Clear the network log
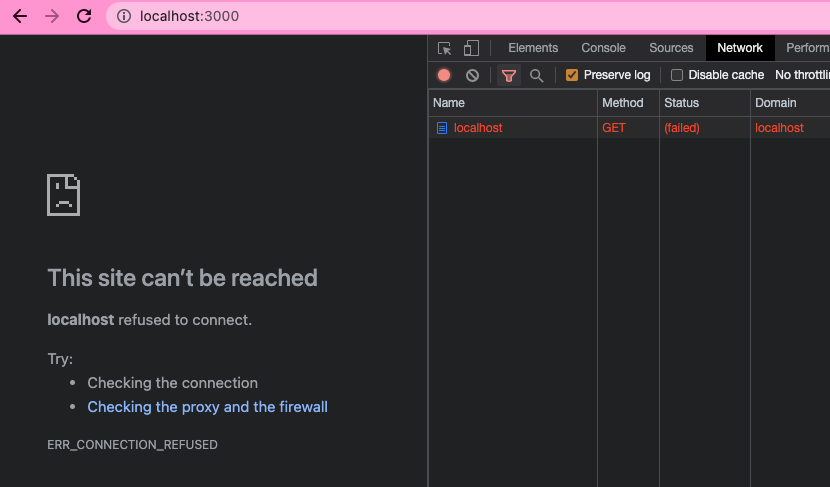Image resolution: width=830 pixels, height=487 pixels. click(x=473, y=75)
